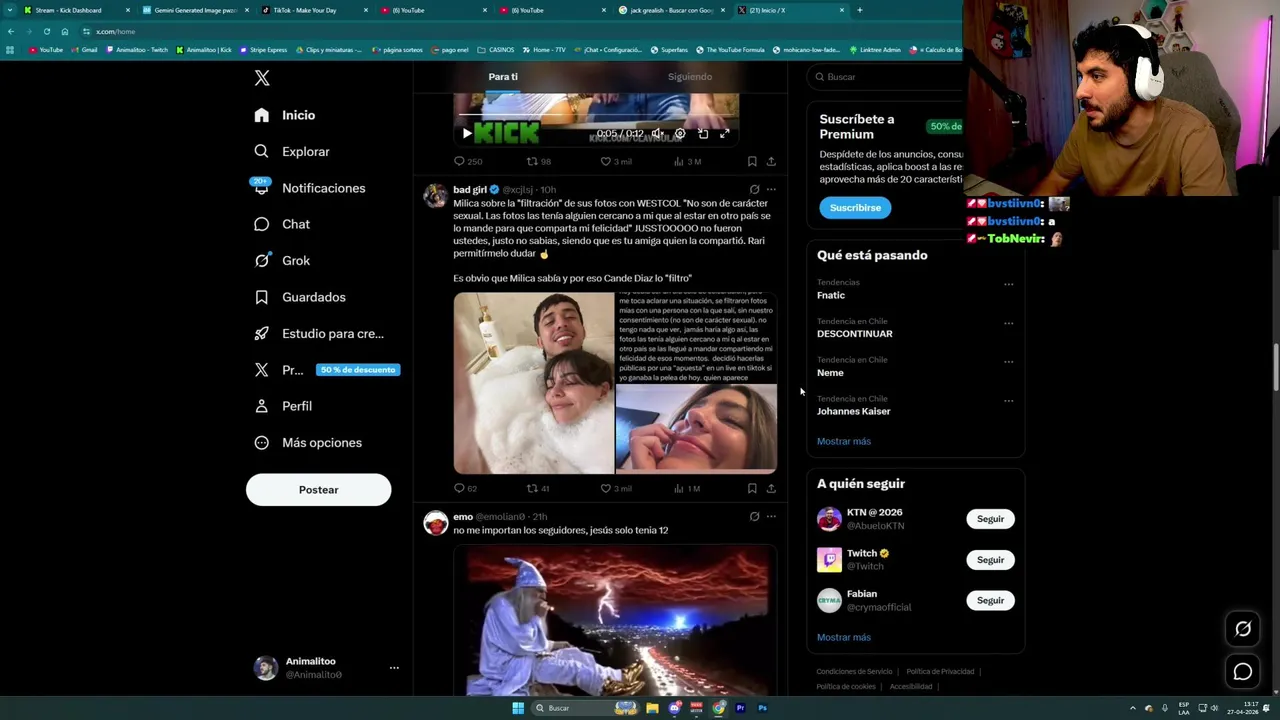Switch to the Siguiendo tab
Viewport: 1280px width, 720px height.
(x=690, y=77)
